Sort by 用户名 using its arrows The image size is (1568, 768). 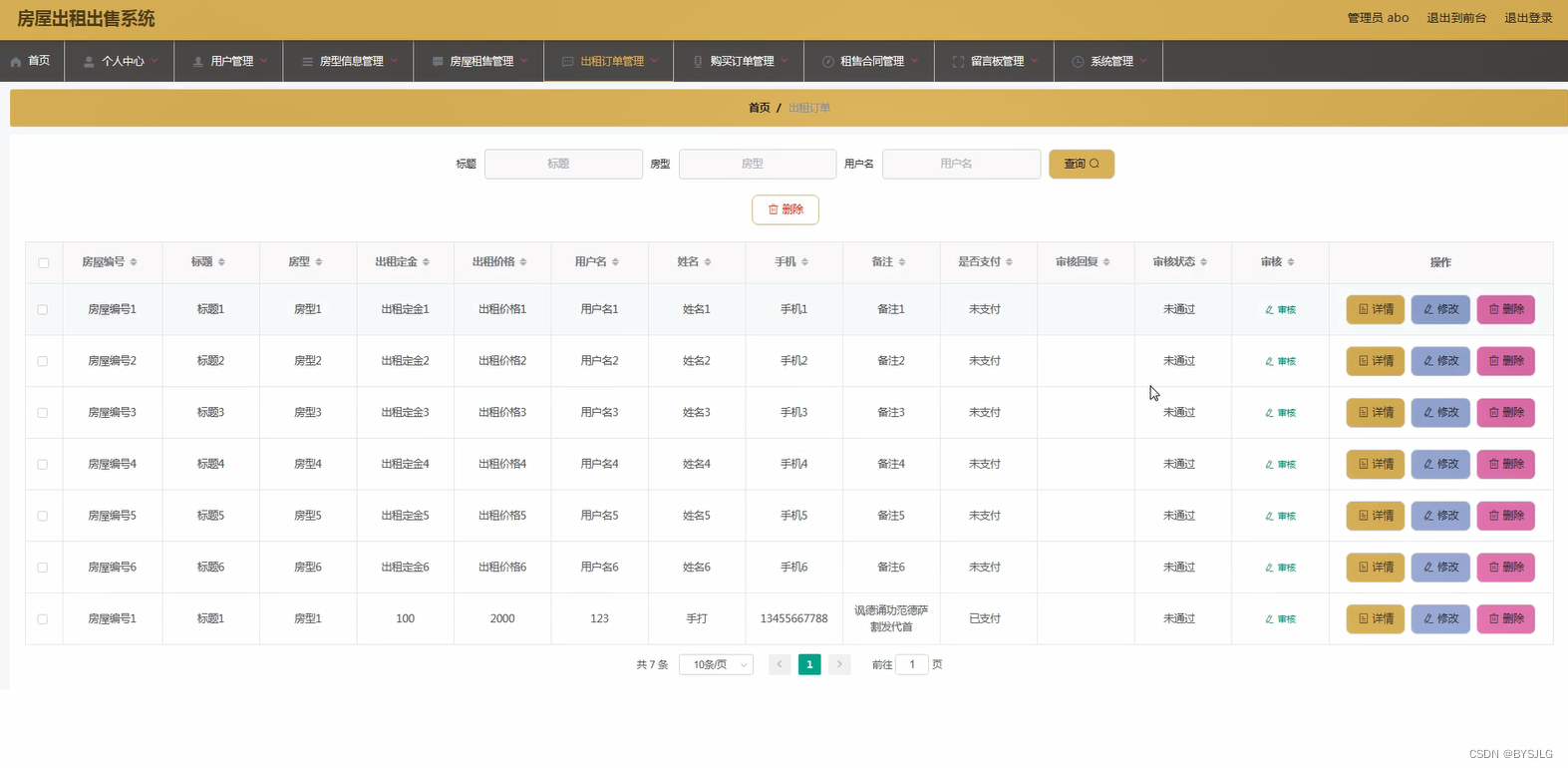(x=615, y=262)
